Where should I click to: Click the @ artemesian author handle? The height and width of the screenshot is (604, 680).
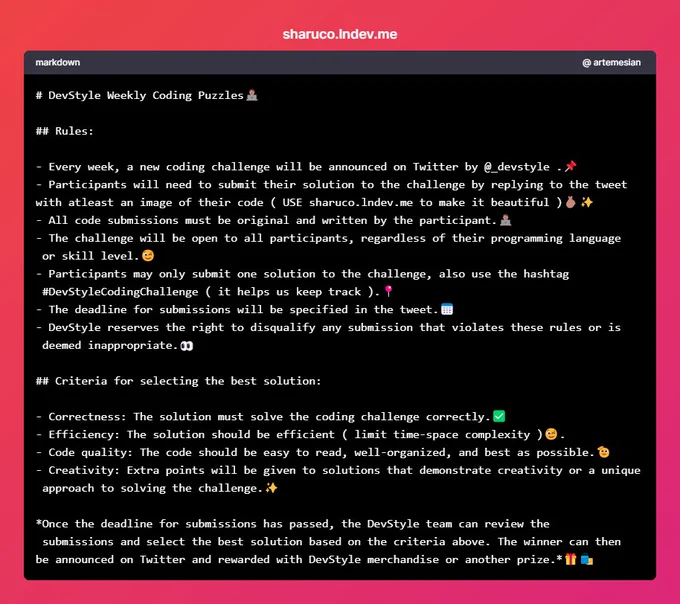611,62
